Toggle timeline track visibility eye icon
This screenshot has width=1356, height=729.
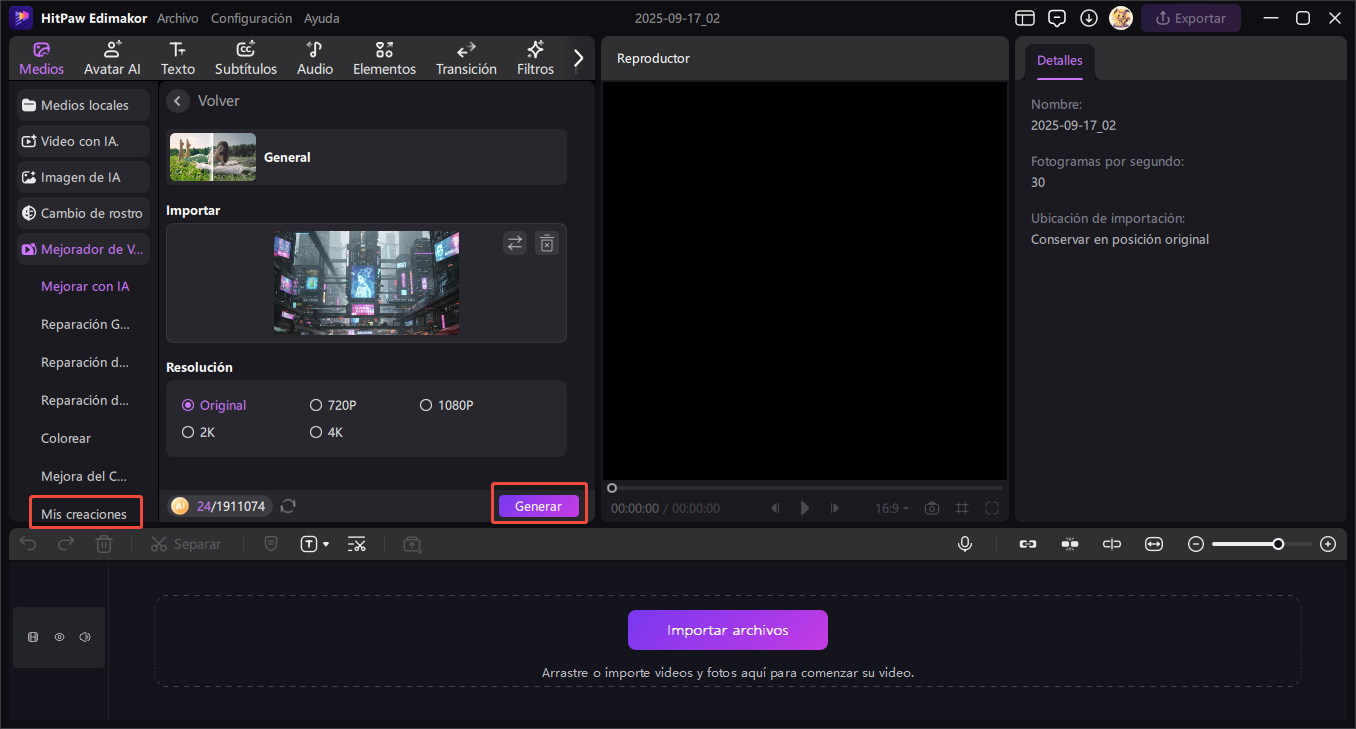59,637
